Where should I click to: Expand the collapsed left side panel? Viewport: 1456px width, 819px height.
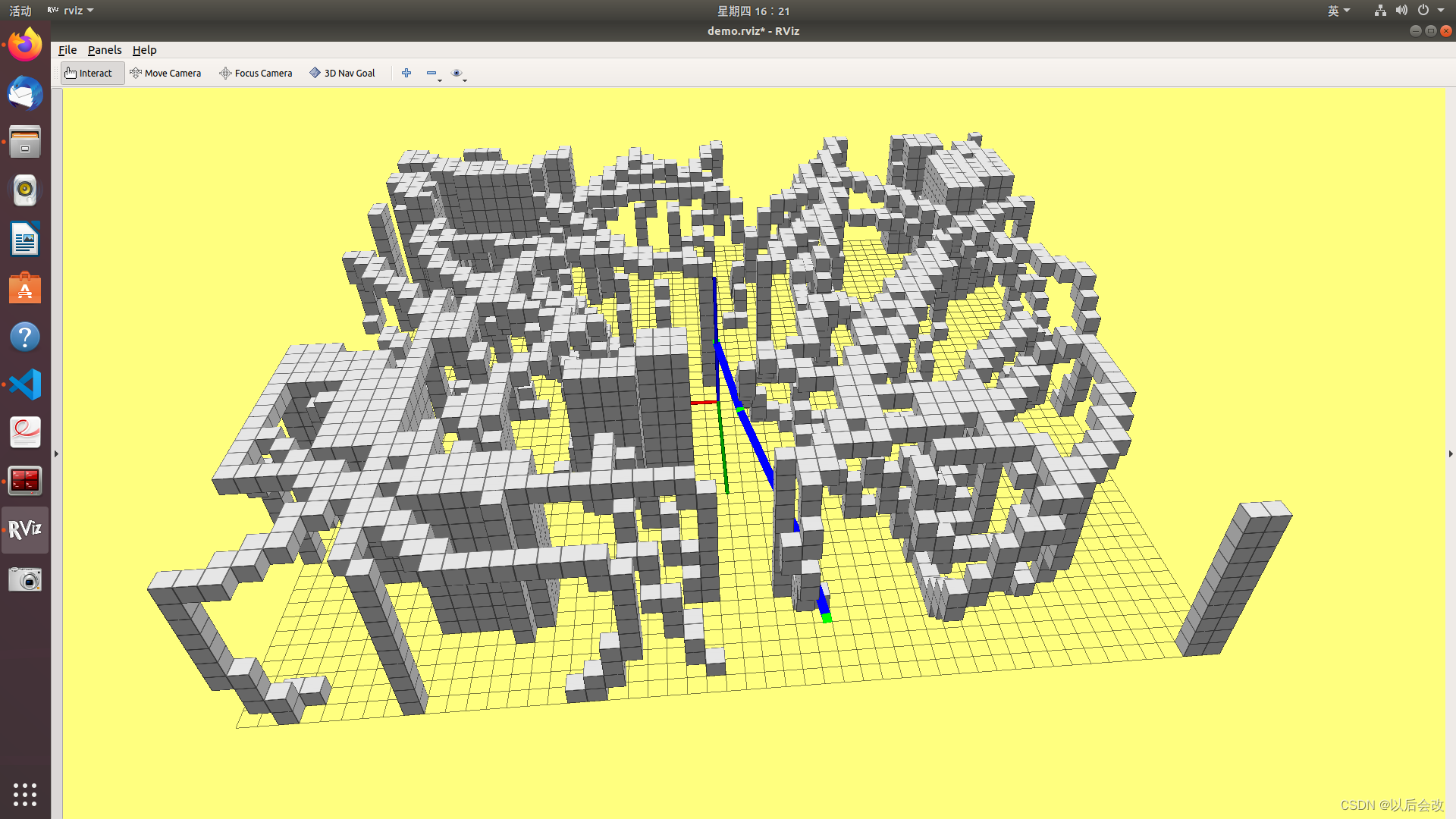(x=56, y=453)
